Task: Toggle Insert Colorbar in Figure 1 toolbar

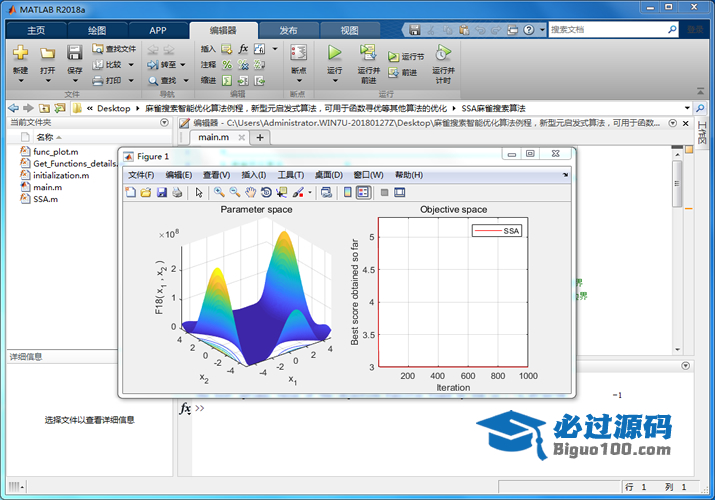Action: [347, 192]
